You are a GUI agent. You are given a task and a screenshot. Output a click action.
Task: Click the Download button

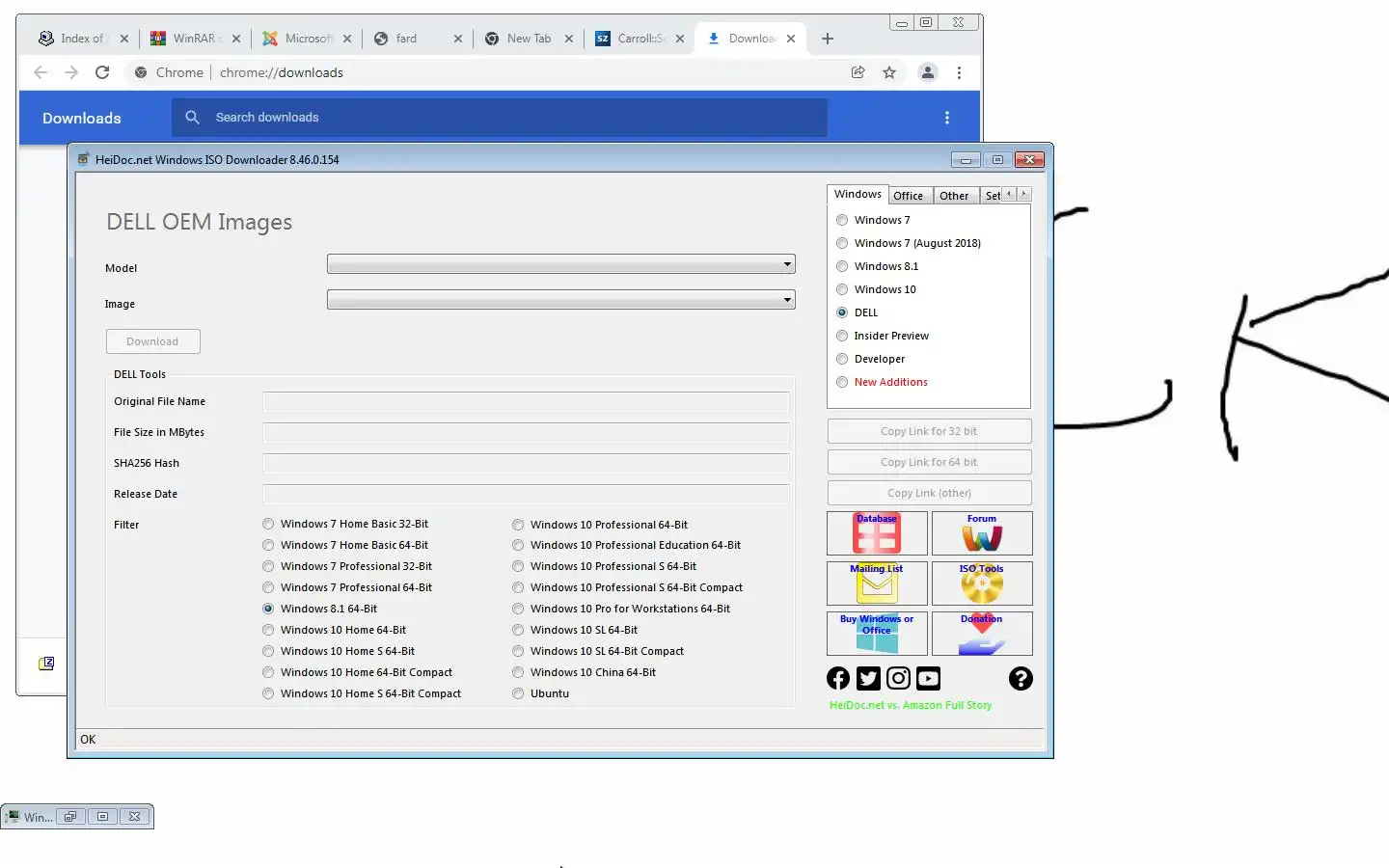coord(152,341)
